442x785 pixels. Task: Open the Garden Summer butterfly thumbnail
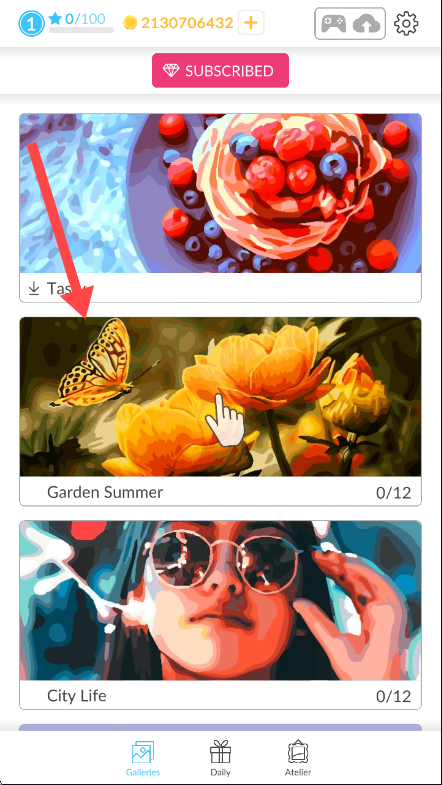(220, 397)
